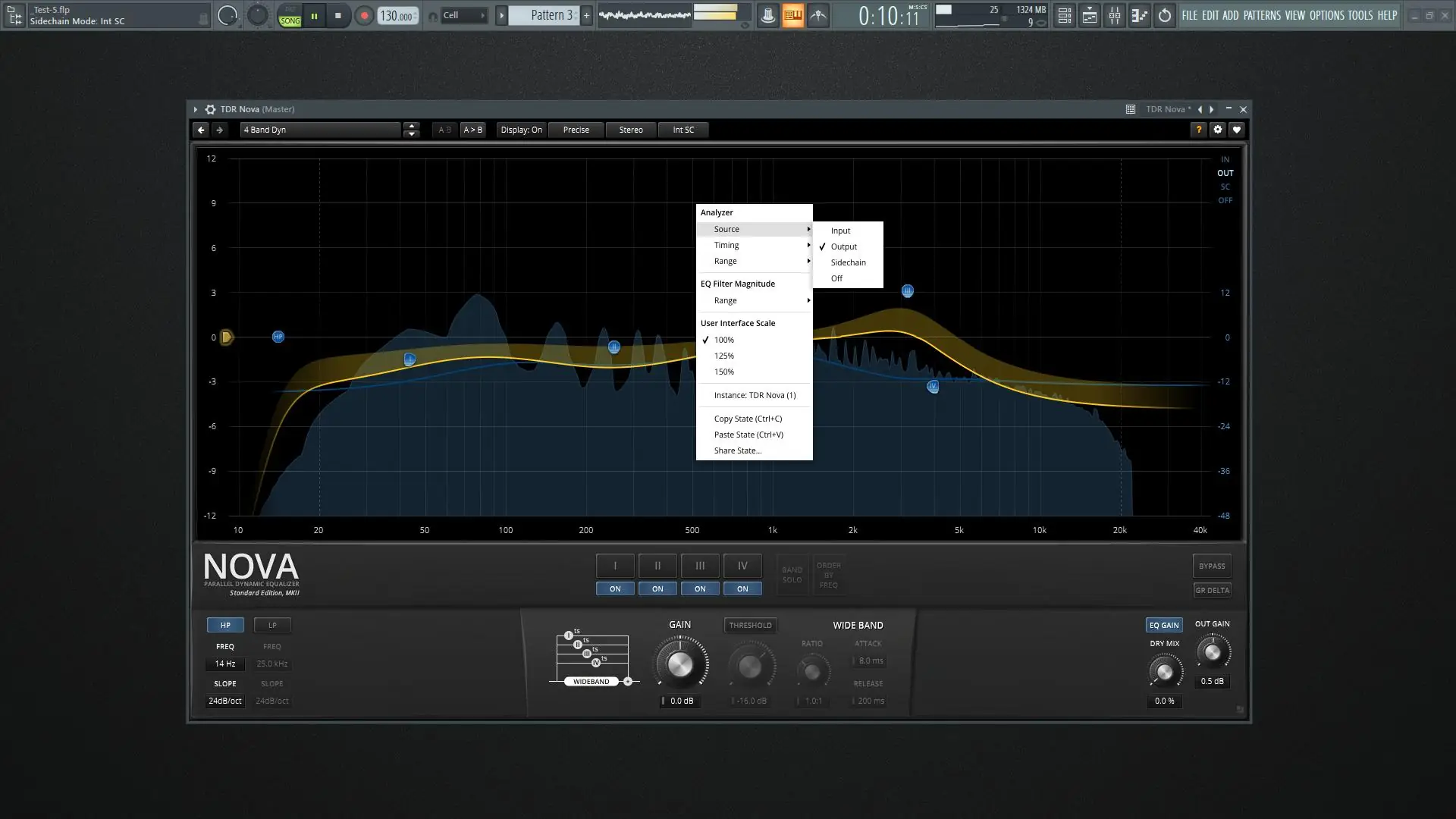Click the BYPASS button

(1211, 566)
